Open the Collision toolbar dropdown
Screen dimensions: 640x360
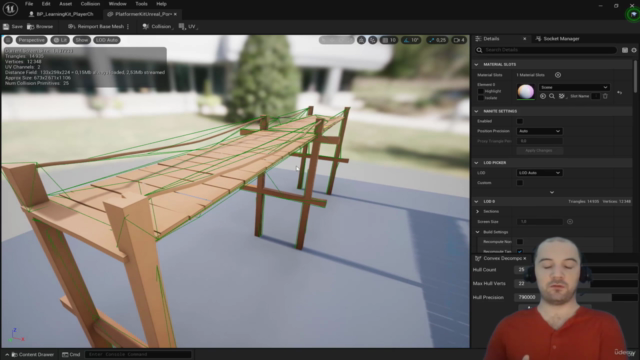pyautogui.click(x=158, y=27)
